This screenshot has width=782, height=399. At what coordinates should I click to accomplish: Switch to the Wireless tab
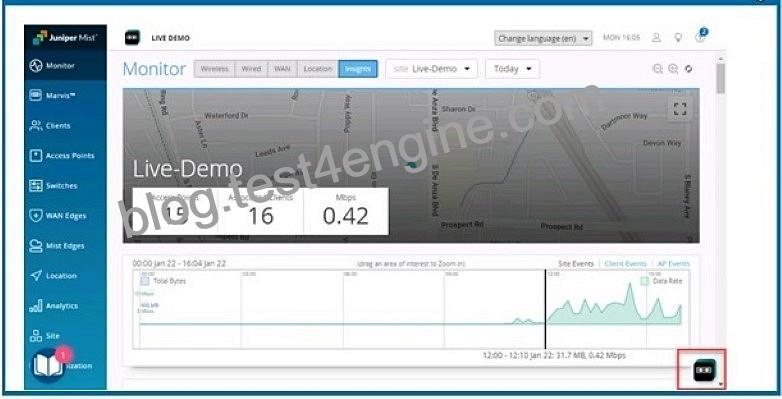214,69
